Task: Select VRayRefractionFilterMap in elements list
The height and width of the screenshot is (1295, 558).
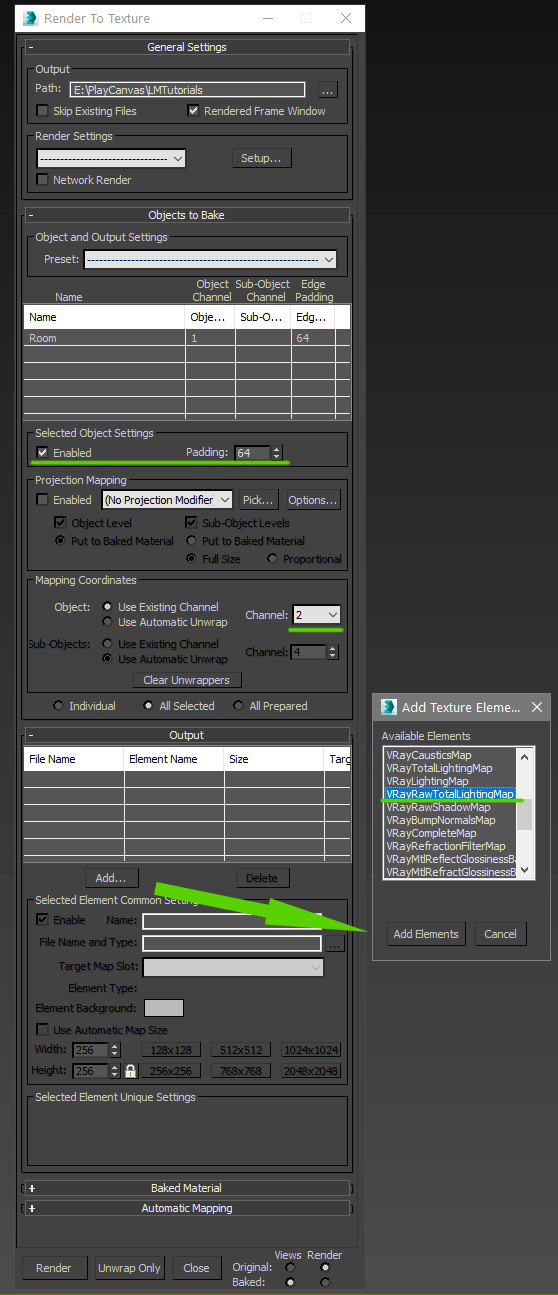Action: point(446,846)
